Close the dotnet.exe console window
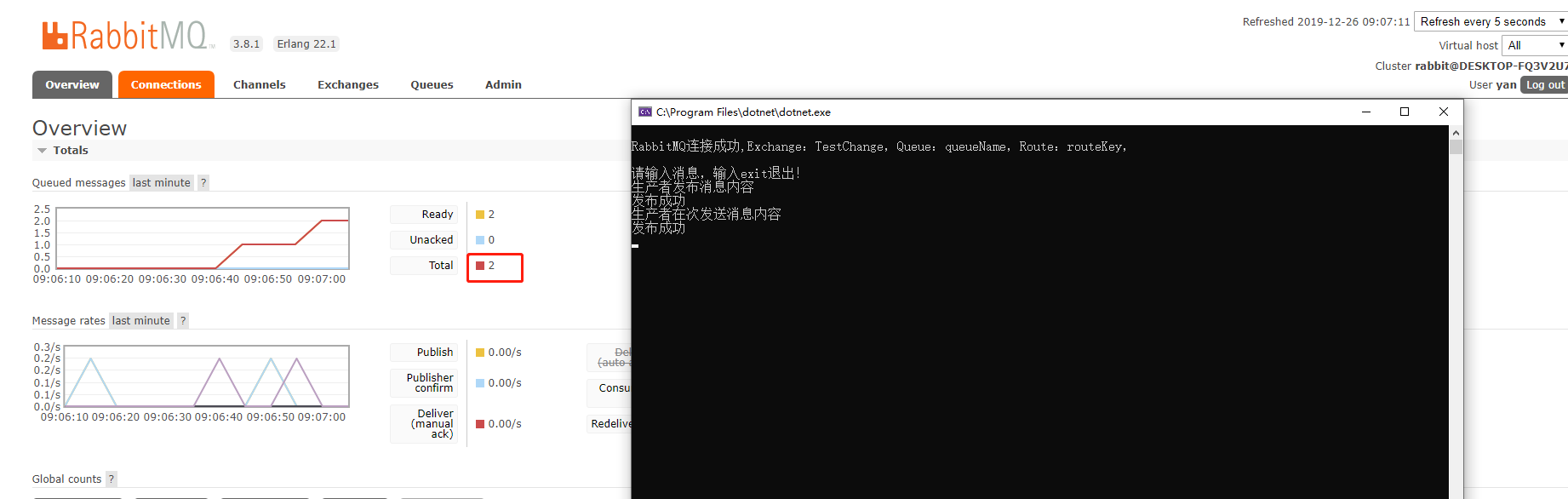 click(1444, 112)
